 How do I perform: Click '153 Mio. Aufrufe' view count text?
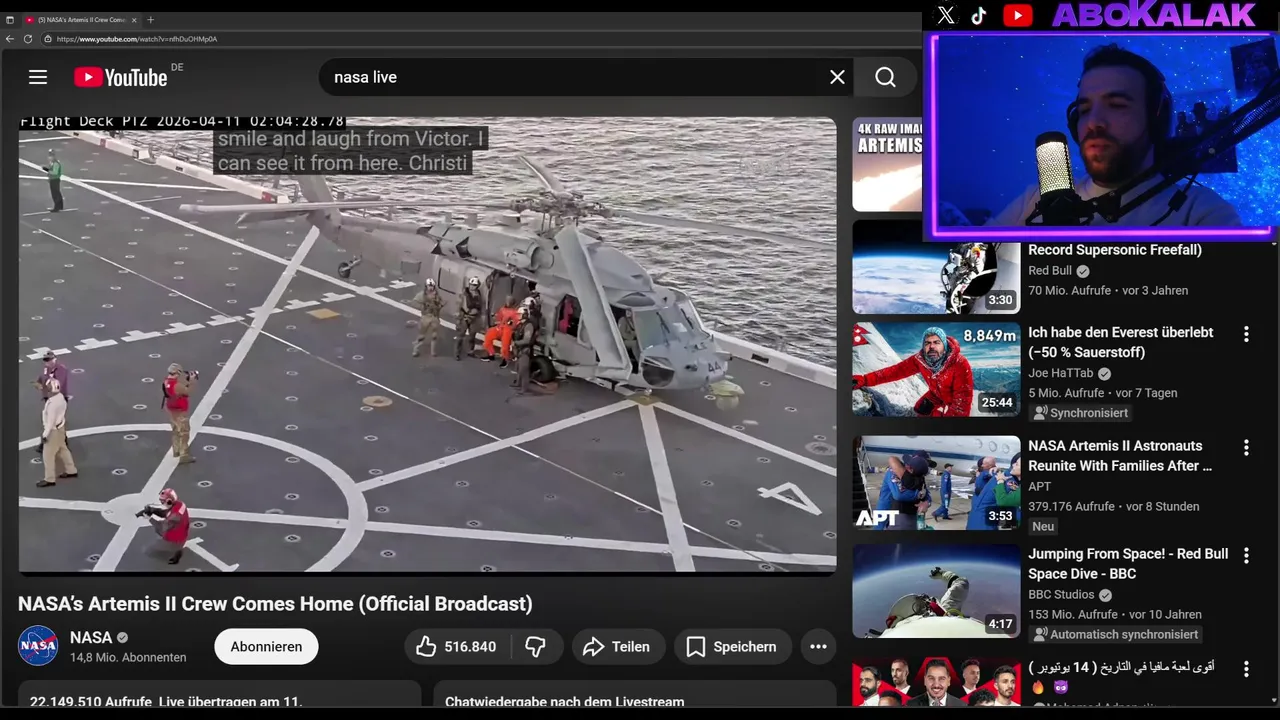pyautogui.click(x=1073, y=615)
